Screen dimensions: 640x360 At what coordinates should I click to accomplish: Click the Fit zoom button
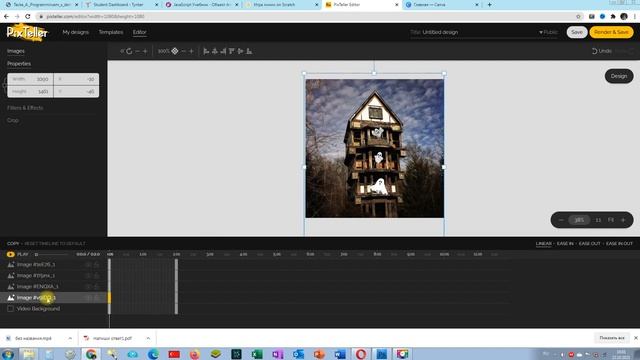(x=611, y=220)
